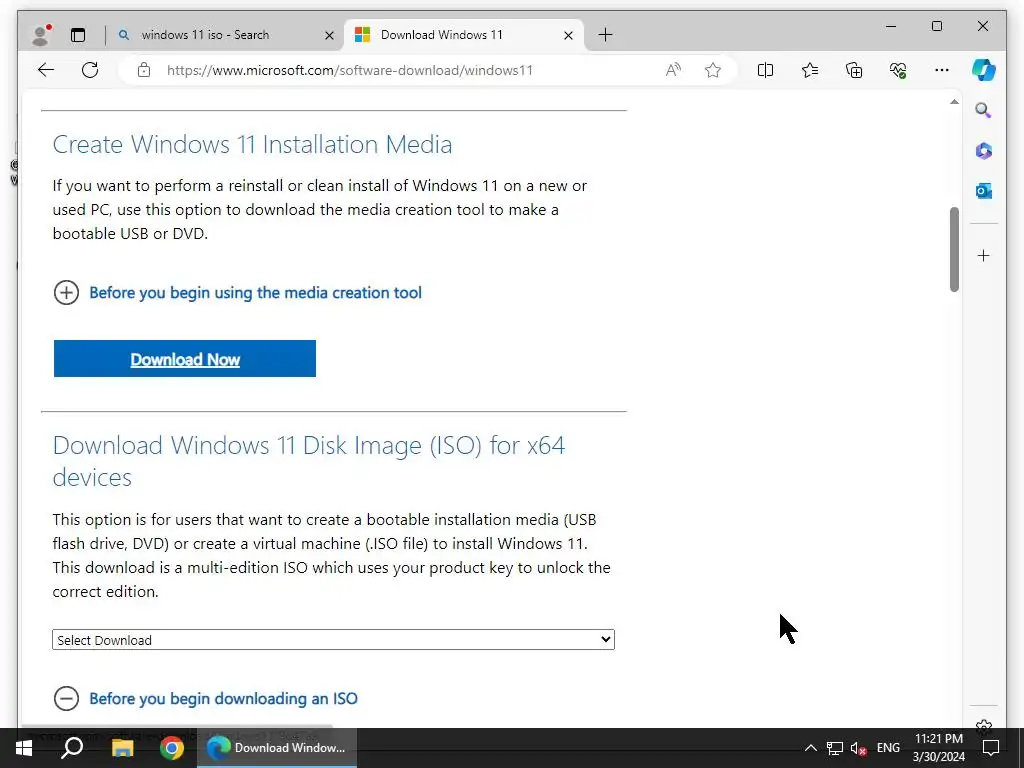Viewport: 1024px width, 768px height.
Task: Close the windows 11 iso Search tab
Action: [330, 35]
